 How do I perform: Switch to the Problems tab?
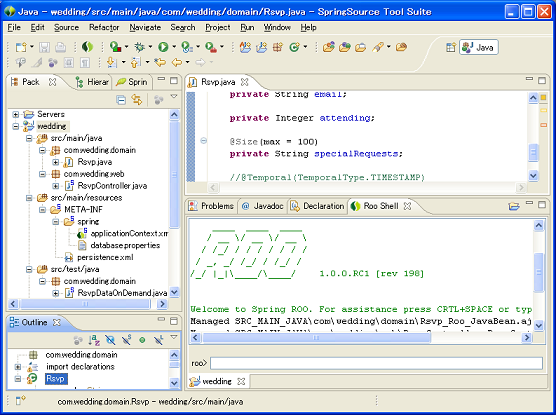click(x=211, y=206)
